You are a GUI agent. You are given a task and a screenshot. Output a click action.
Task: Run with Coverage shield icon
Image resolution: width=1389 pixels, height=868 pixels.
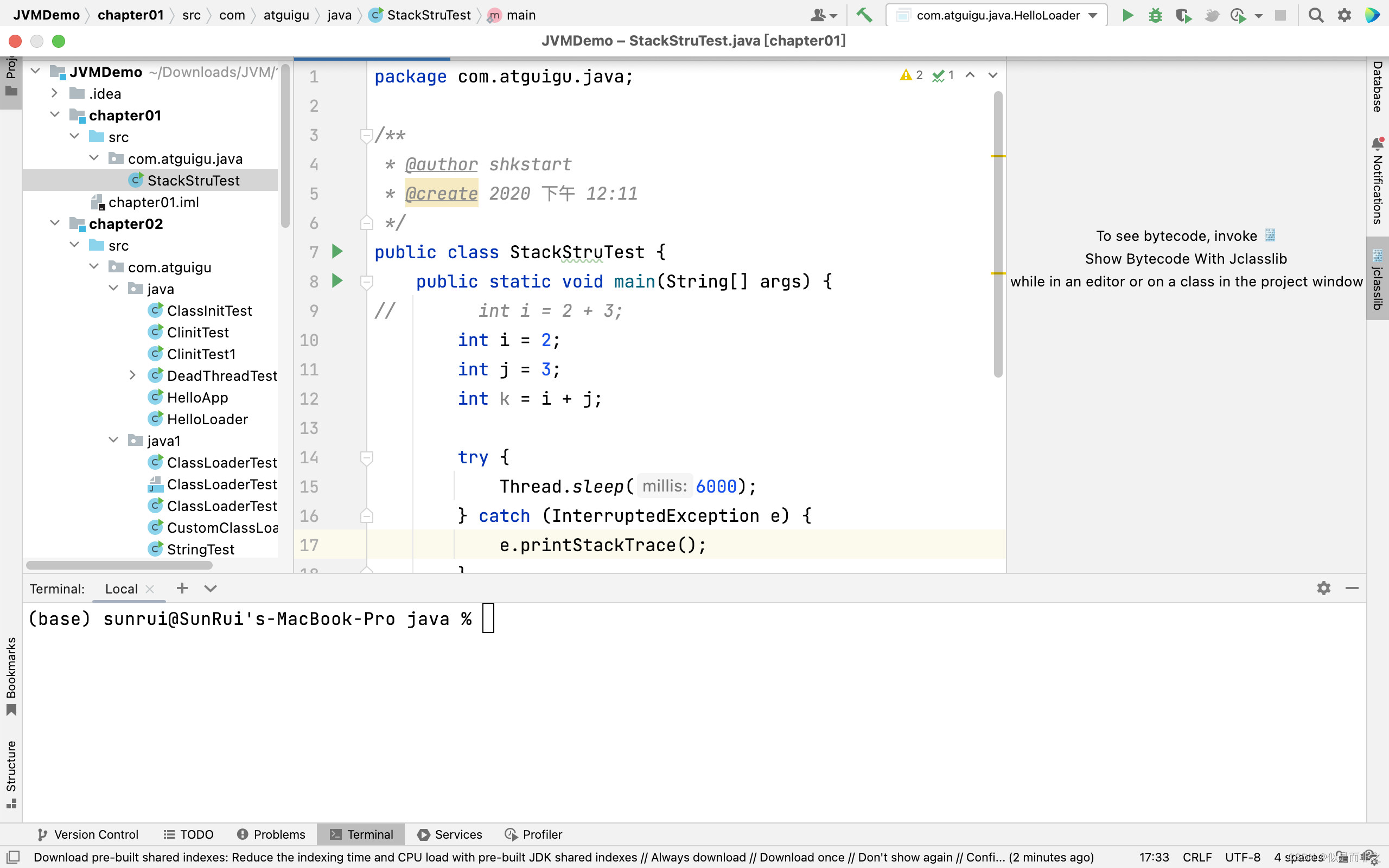point(1183,16)
